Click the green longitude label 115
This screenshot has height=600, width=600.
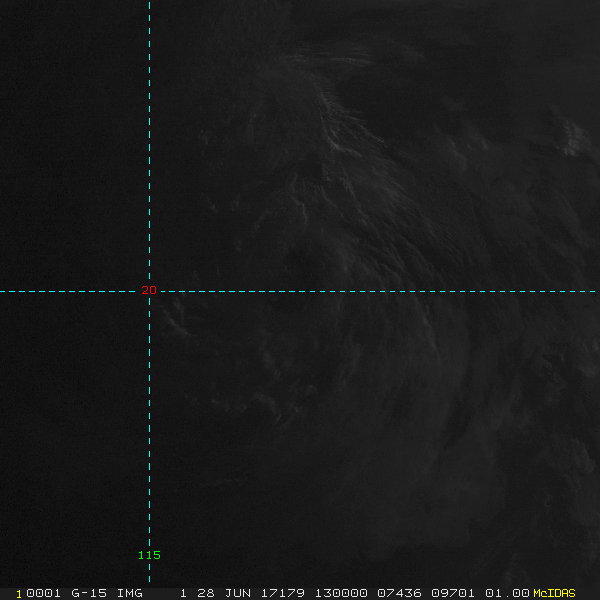pos(149,555)
